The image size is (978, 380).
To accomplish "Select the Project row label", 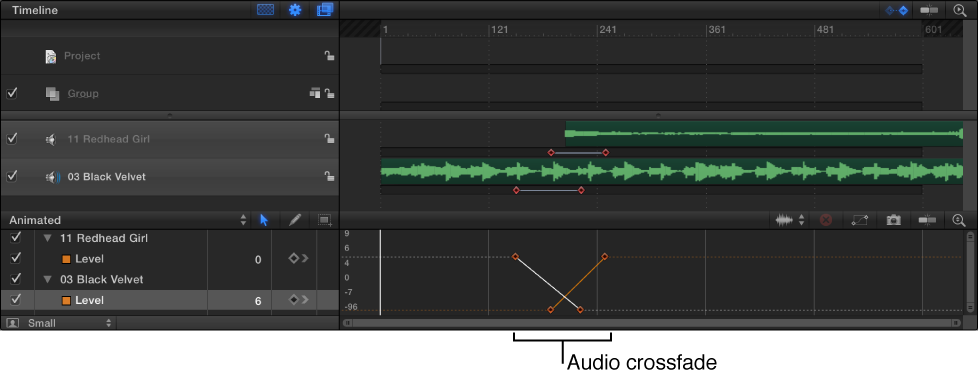I will [x=82, y=56].
